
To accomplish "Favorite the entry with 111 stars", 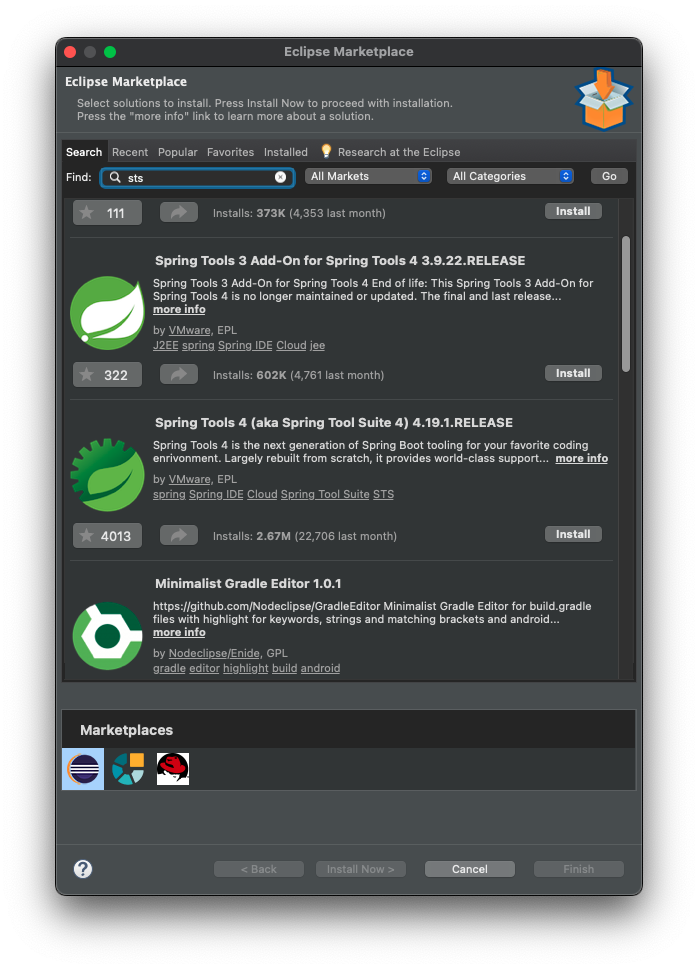I will click(108, 213).
